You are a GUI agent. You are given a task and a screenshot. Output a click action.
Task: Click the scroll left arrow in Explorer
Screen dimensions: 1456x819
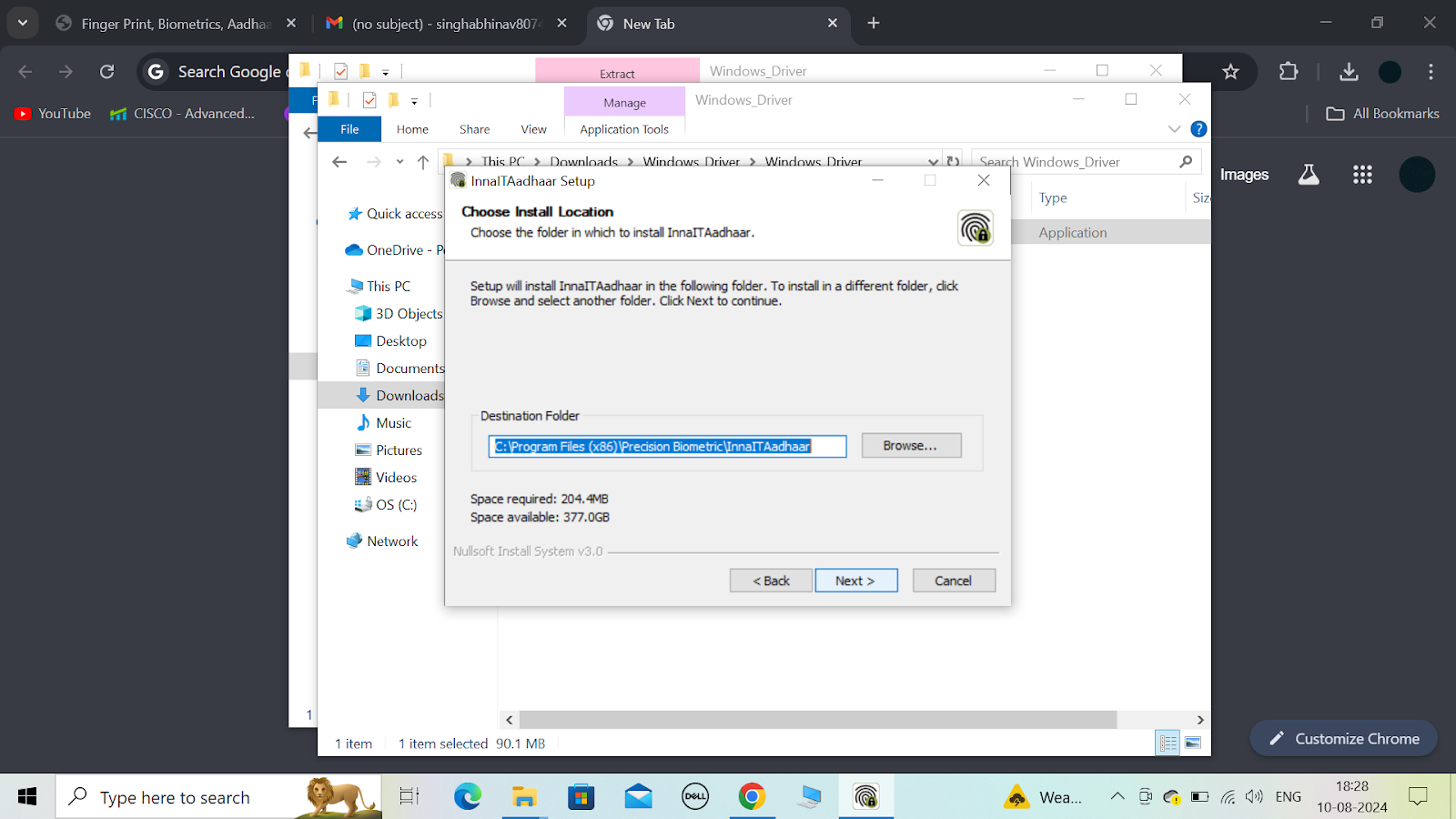[x=509, y=720]
